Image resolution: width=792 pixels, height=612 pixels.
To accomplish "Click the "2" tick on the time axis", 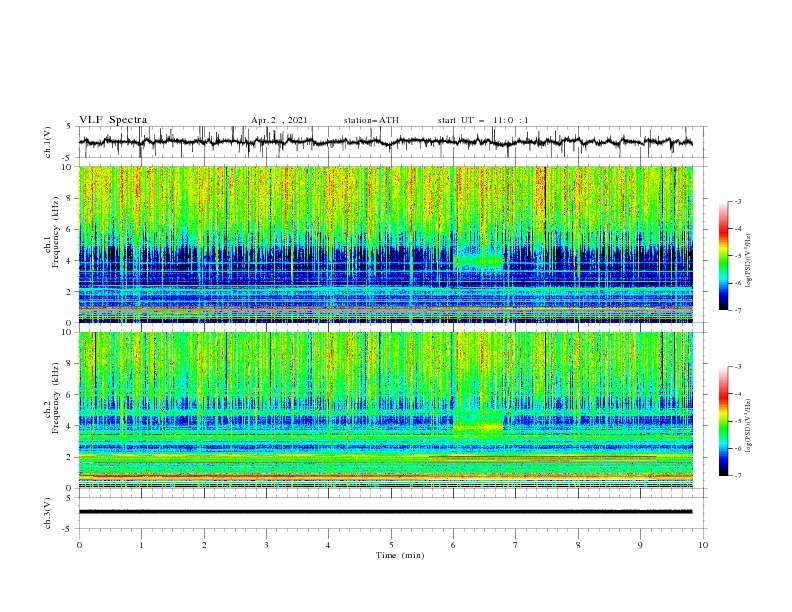I will [x=204, y=545].
